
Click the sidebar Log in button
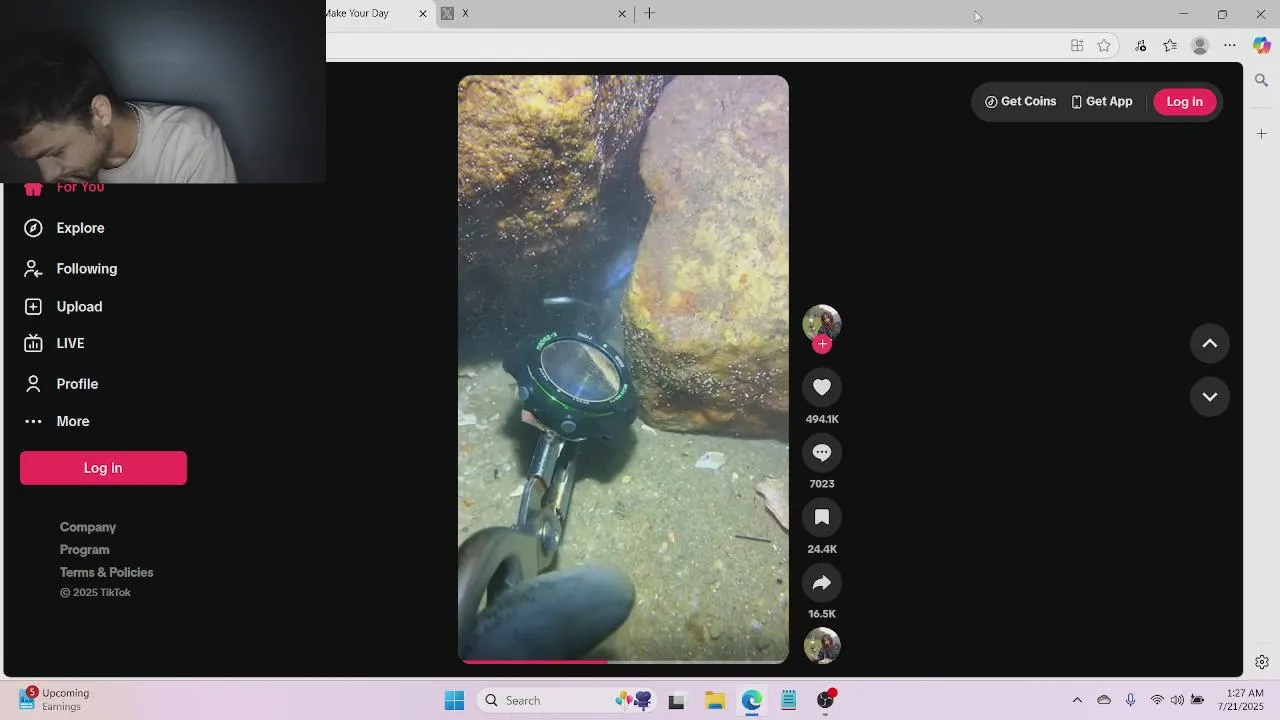click(103, 468)
